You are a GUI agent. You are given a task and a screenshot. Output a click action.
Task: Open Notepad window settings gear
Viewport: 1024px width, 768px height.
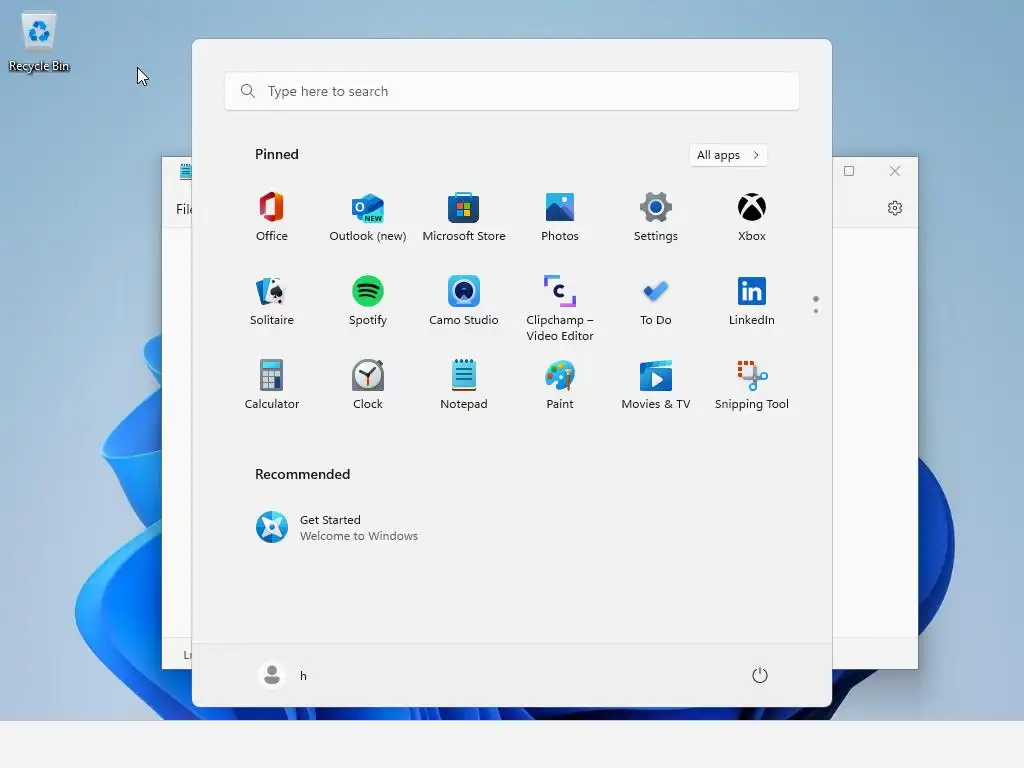tap(895, 208)
